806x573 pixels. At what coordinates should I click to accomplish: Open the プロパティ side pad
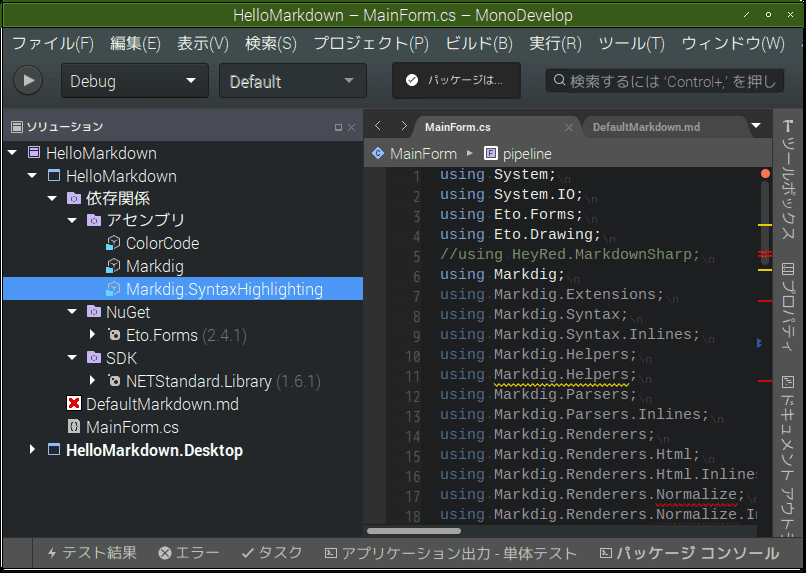pos(787,307)
